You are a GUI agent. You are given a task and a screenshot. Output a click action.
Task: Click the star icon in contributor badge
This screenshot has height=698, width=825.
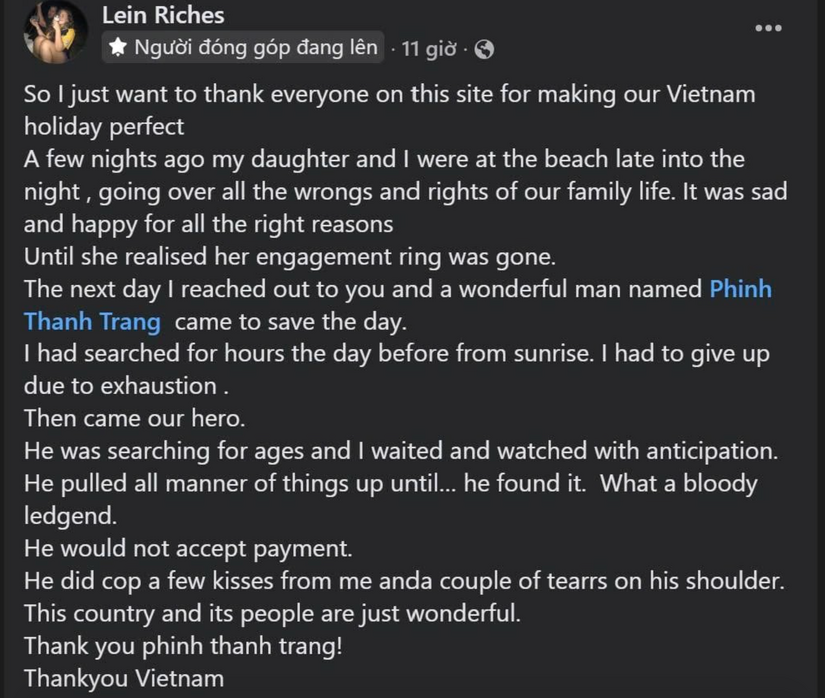[x=118, y=47]
